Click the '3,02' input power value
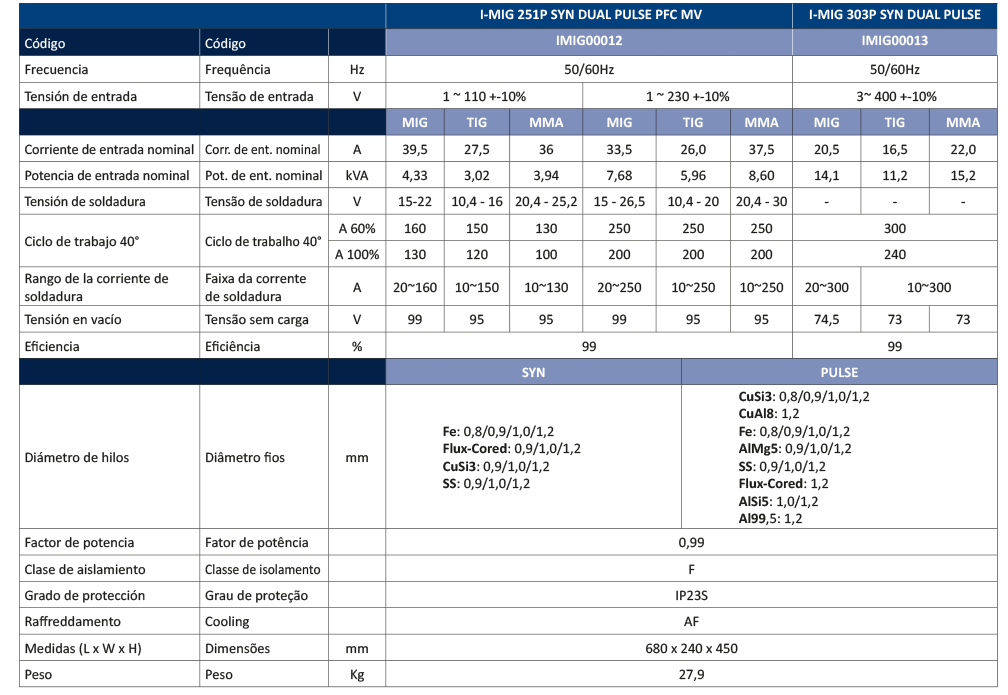Screen dimensions: 1008x695 tap(476, 176)
